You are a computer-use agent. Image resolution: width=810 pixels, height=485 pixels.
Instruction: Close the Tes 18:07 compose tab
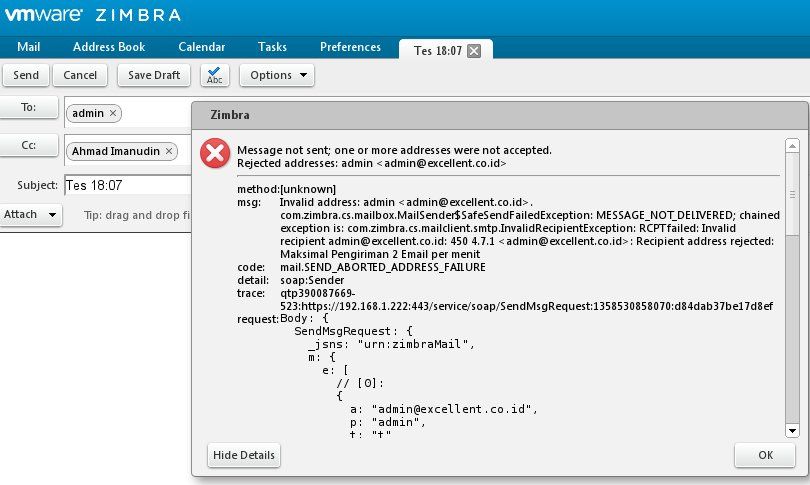[474, 51]
